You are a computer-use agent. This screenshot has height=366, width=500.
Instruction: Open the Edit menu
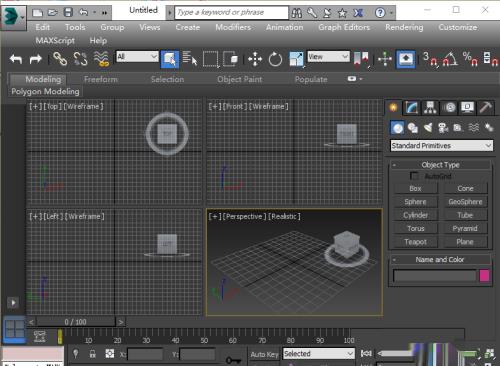(43, 27)
